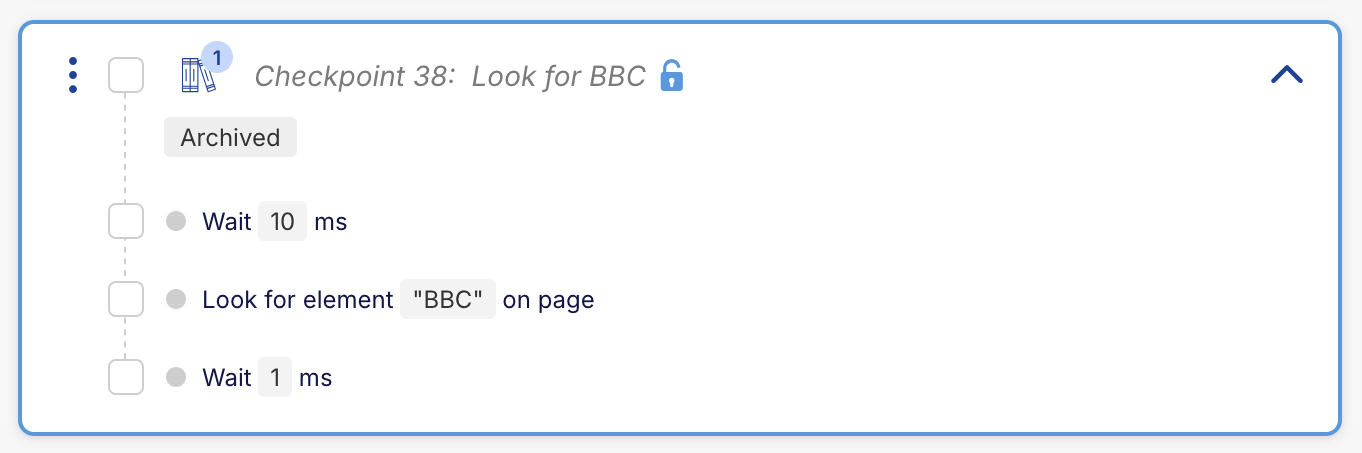Image resolution: width=1362 pixels, height=453 pixels.
Task: Click the blue padlock icon
Action: coord(672,76)
